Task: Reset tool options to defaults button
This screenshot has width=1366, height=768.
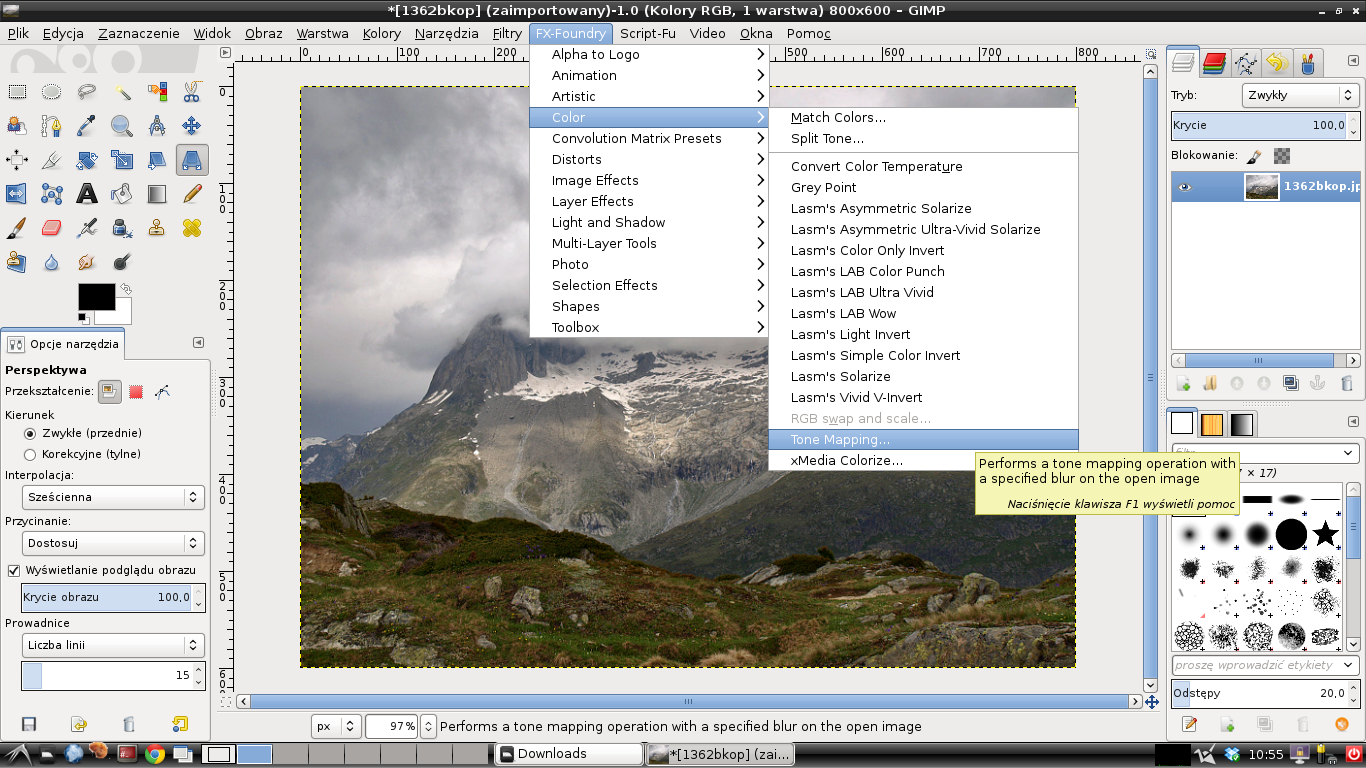Action: click(x=180, y=724)
